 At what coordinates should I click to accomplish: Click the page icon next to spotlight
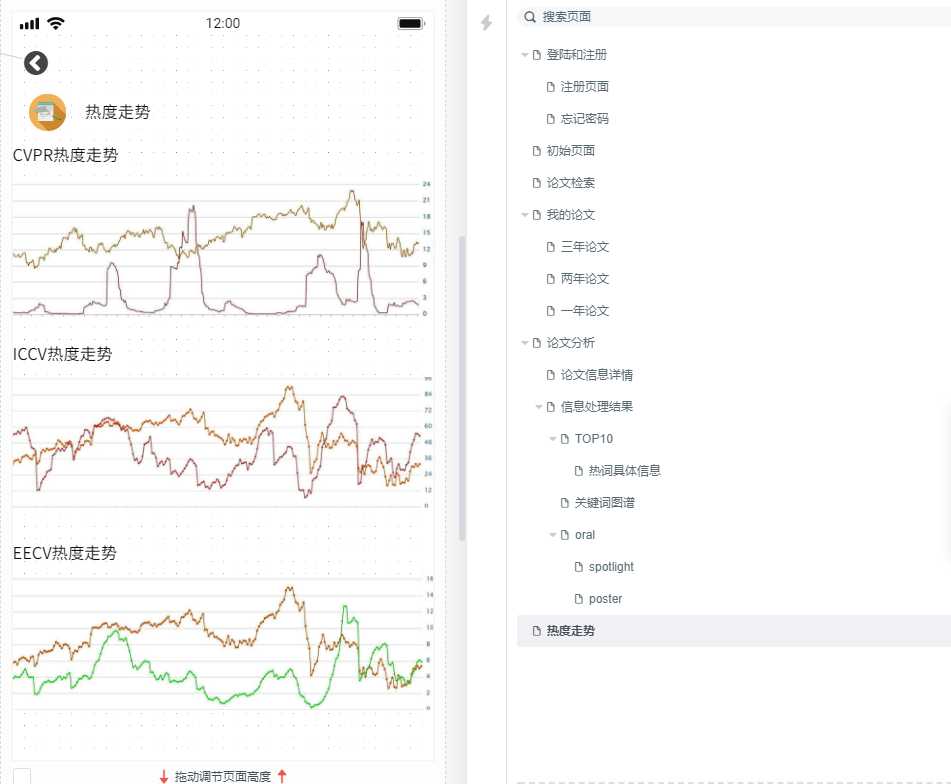click(579, 567)
